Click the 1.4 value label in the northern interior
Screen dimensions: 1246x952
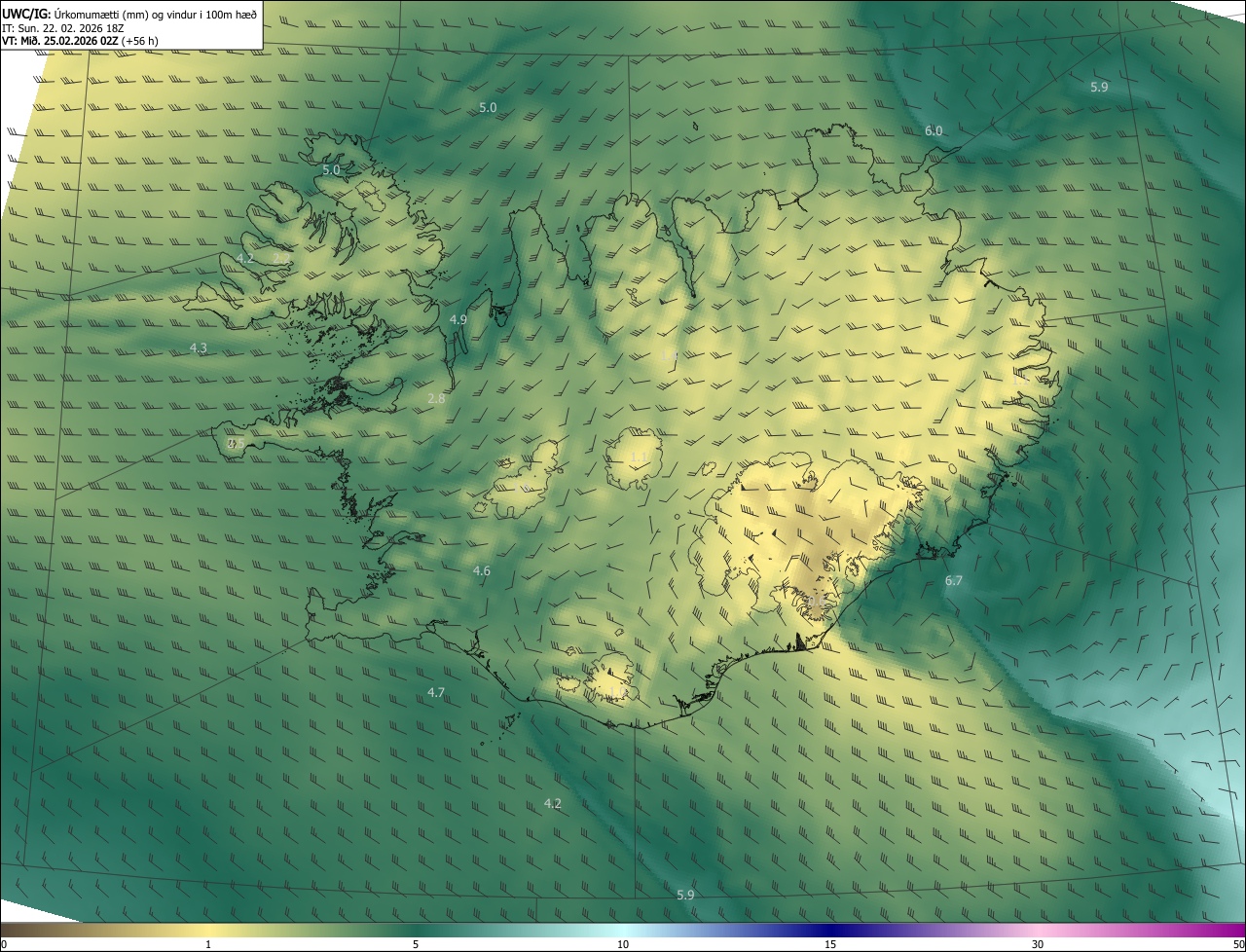669,356
